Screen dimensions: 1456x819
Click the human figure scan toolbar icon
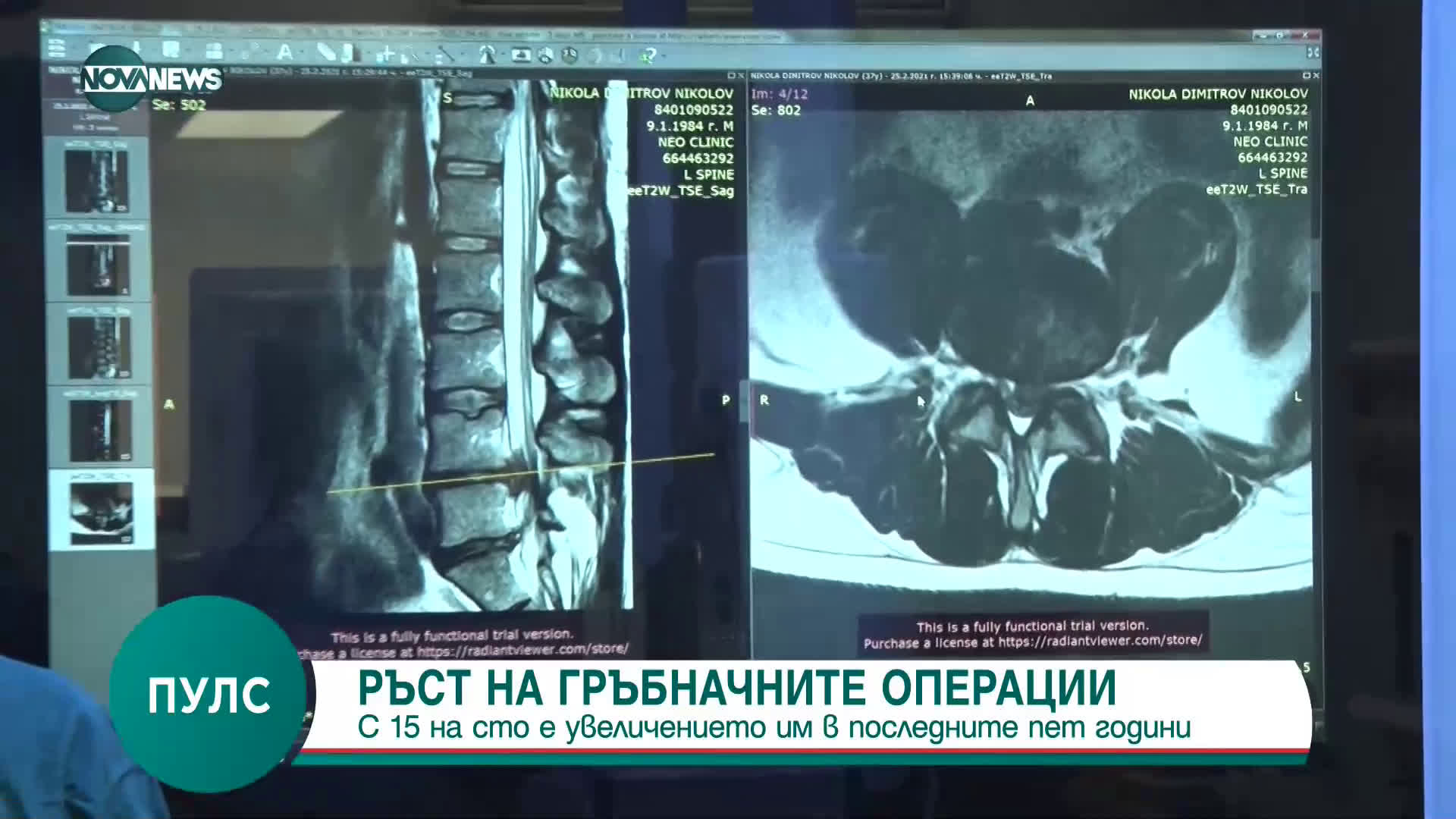488,55
